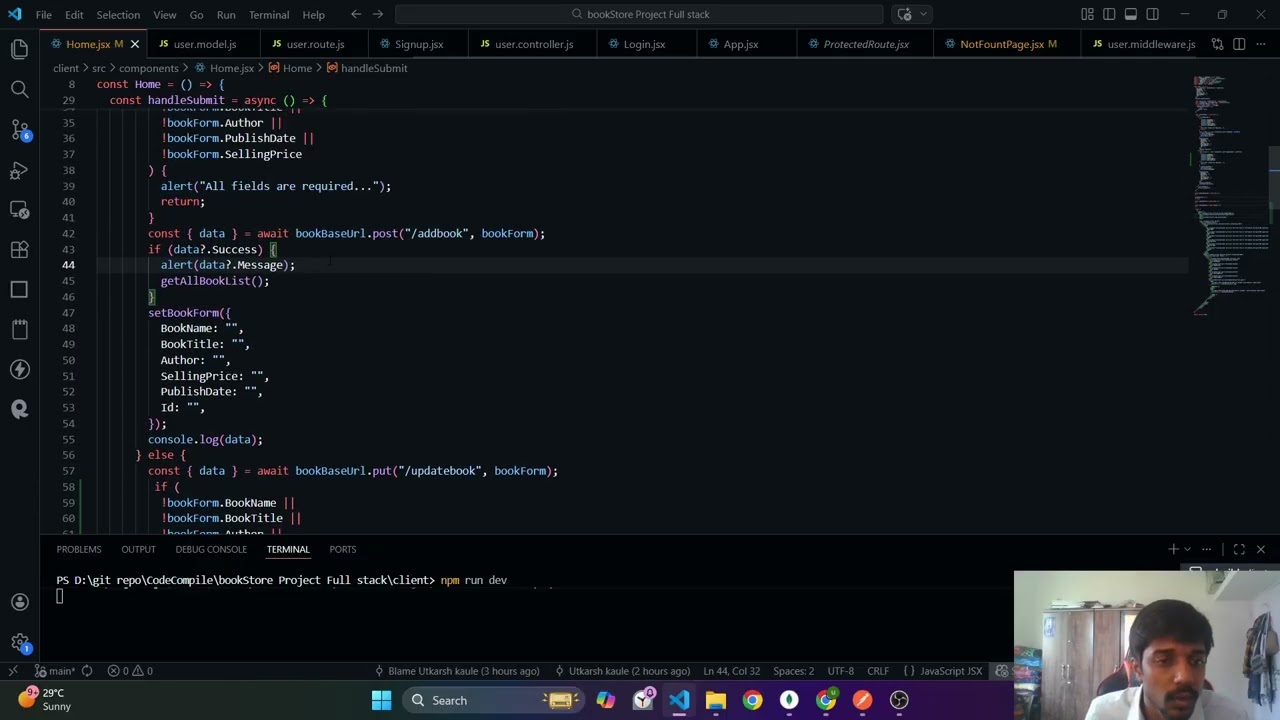Change the UTF-8 file encoding
Screen dimensions: 1280x720
point(840,671)
